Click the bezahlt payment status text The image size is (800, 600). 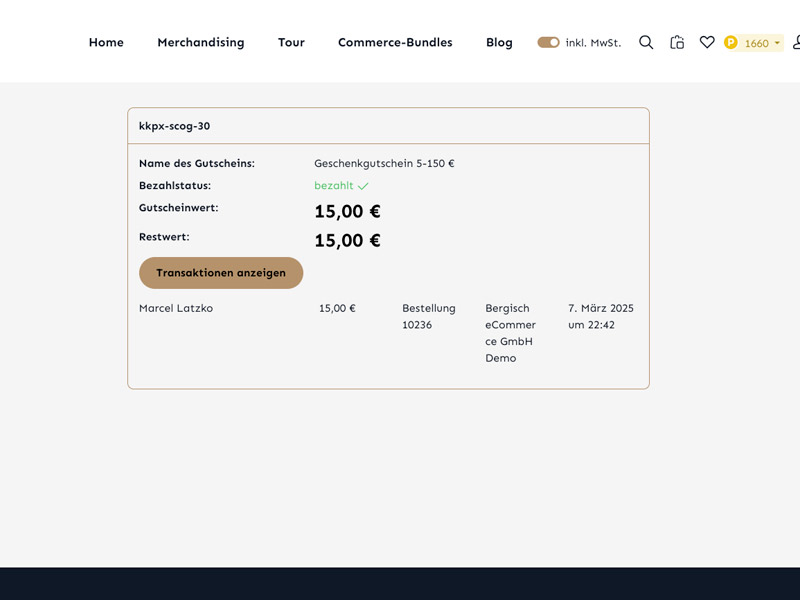pos(333,186)
